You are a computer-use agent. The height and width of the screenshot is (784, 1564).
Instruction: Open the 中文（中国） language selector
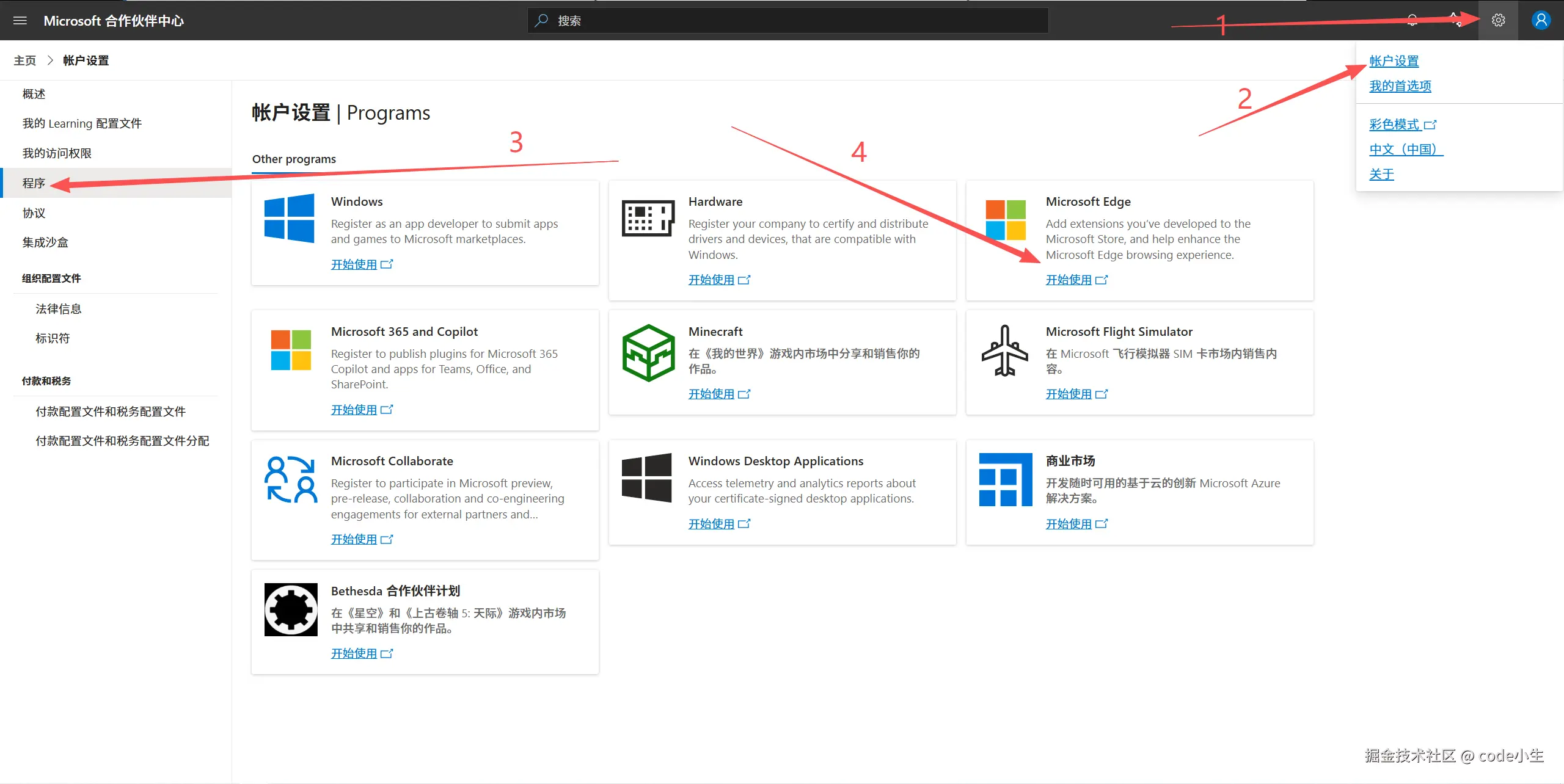point(1405,150)
